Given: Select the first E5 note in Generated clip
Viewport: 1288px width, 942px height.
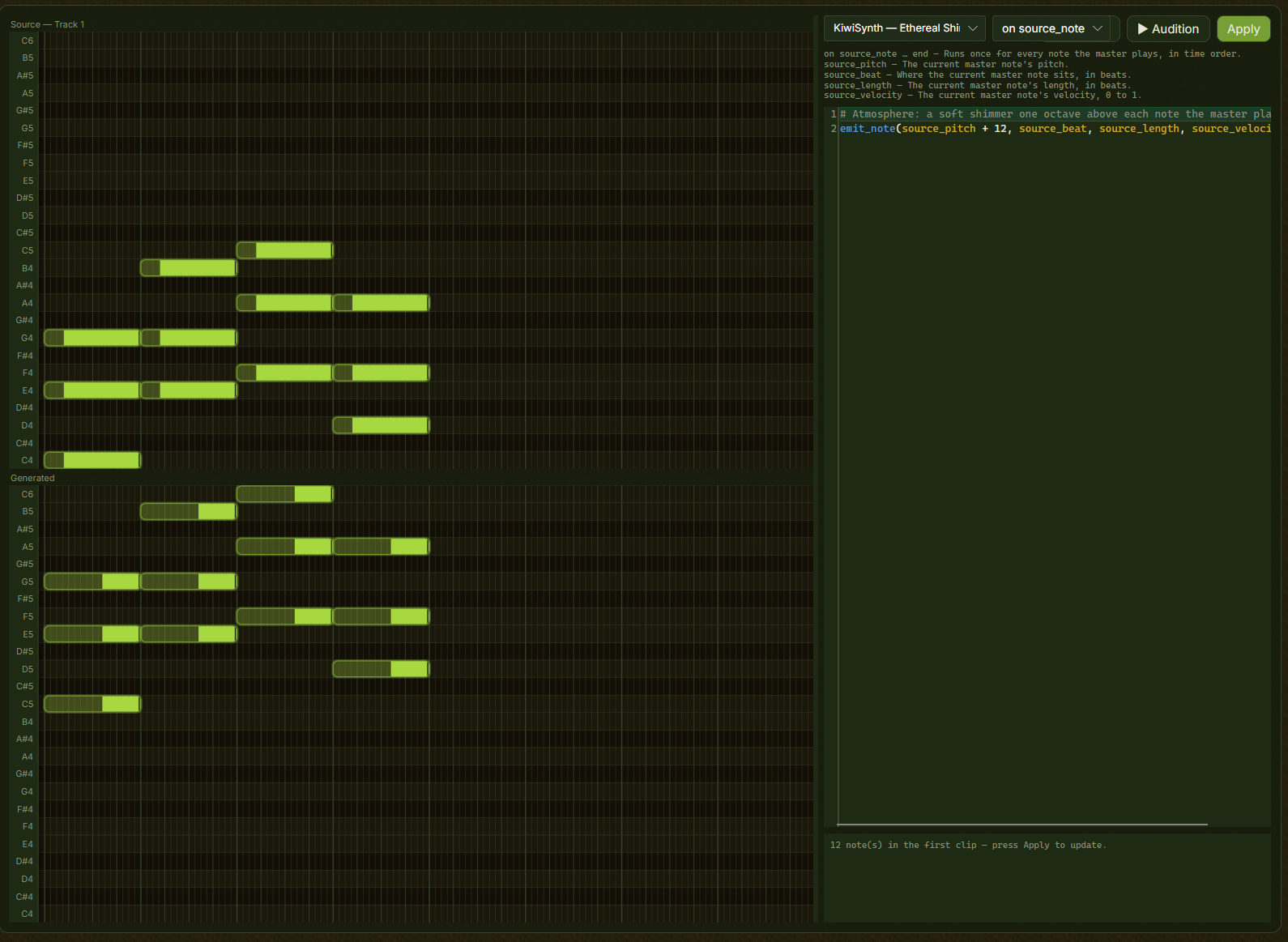Looking at the screenshot, I should [x=92, y=634].
